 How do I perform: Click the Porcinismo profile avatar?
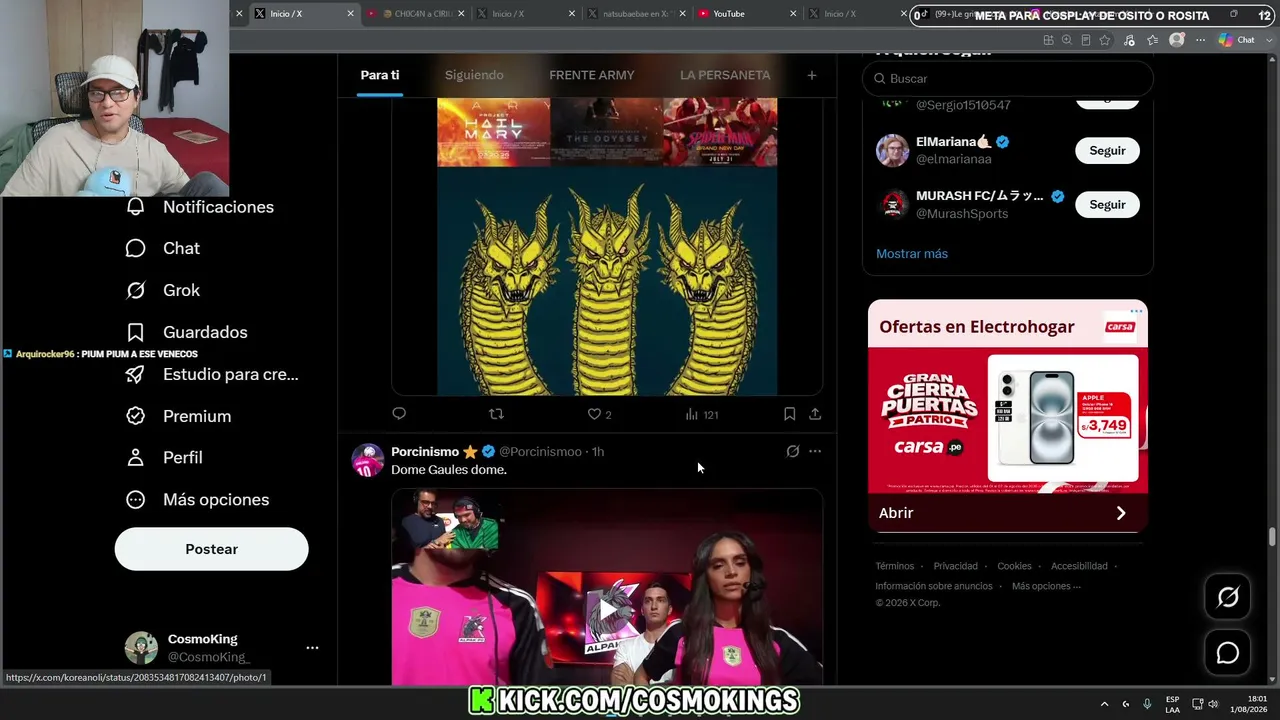[368, 460]
